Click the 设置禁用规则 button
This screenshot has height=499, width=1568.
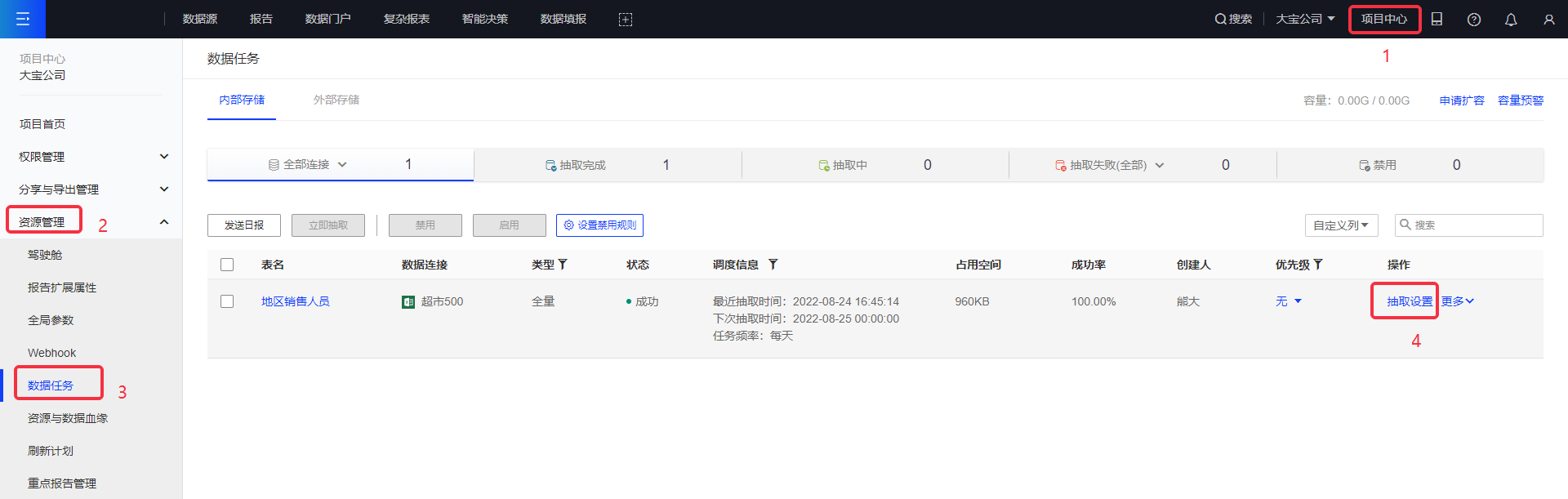coord(599,225)
